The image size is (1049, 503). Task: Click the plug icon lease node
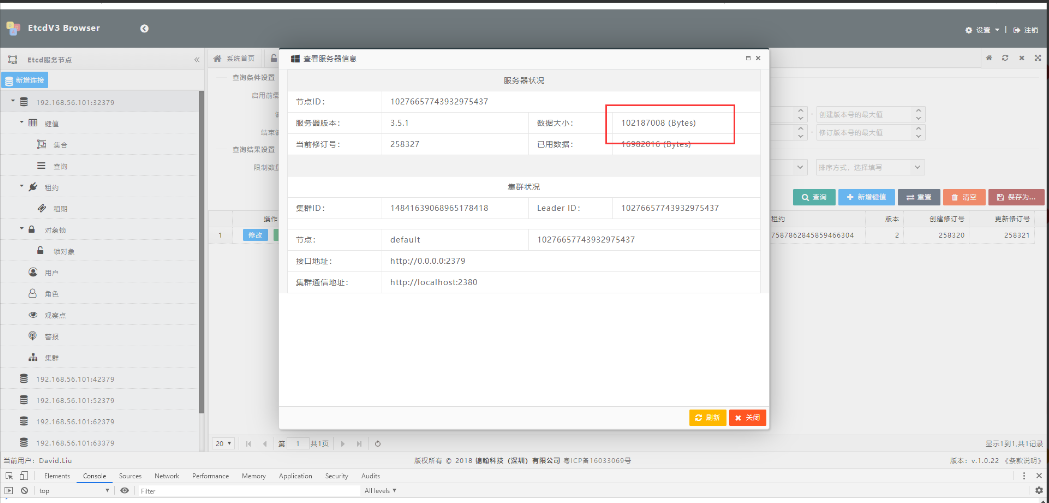tap(33, 187)
